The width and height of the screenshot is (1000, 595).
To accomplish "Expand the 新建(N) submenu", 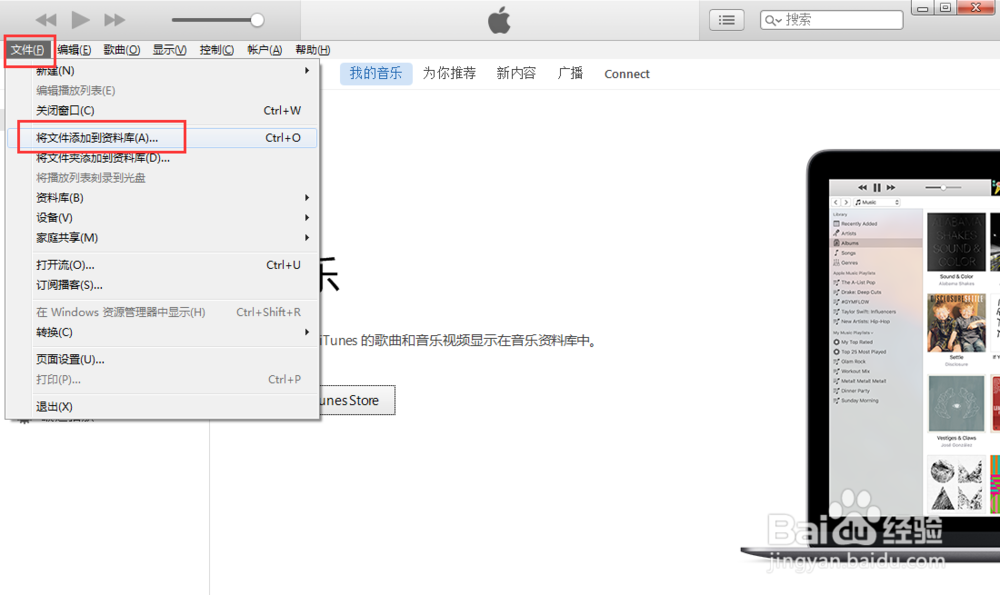I will 162,70.
